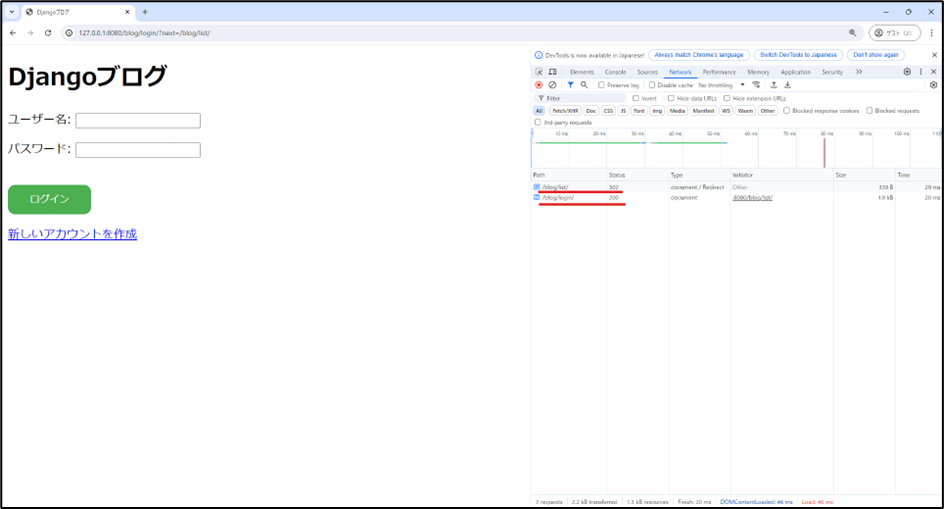Open the Security tab

point(832,72)
